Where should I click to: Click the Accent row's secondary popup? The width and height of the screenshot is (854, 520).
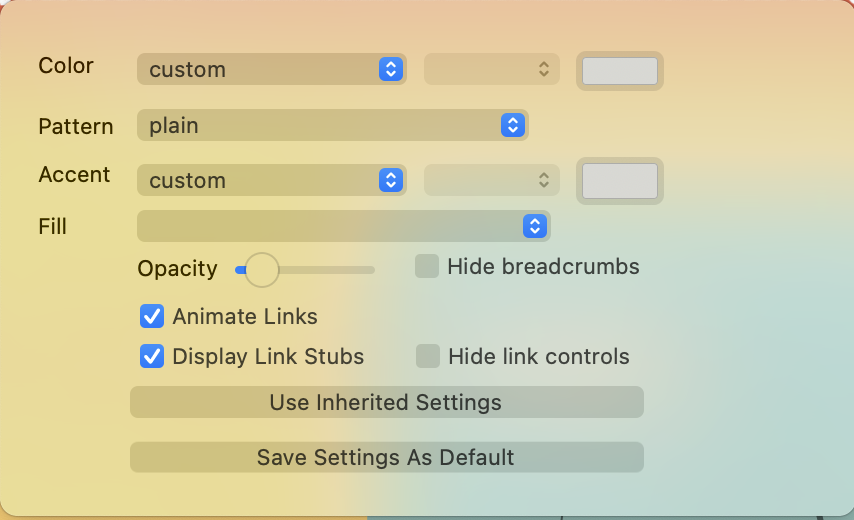(491, 180)
